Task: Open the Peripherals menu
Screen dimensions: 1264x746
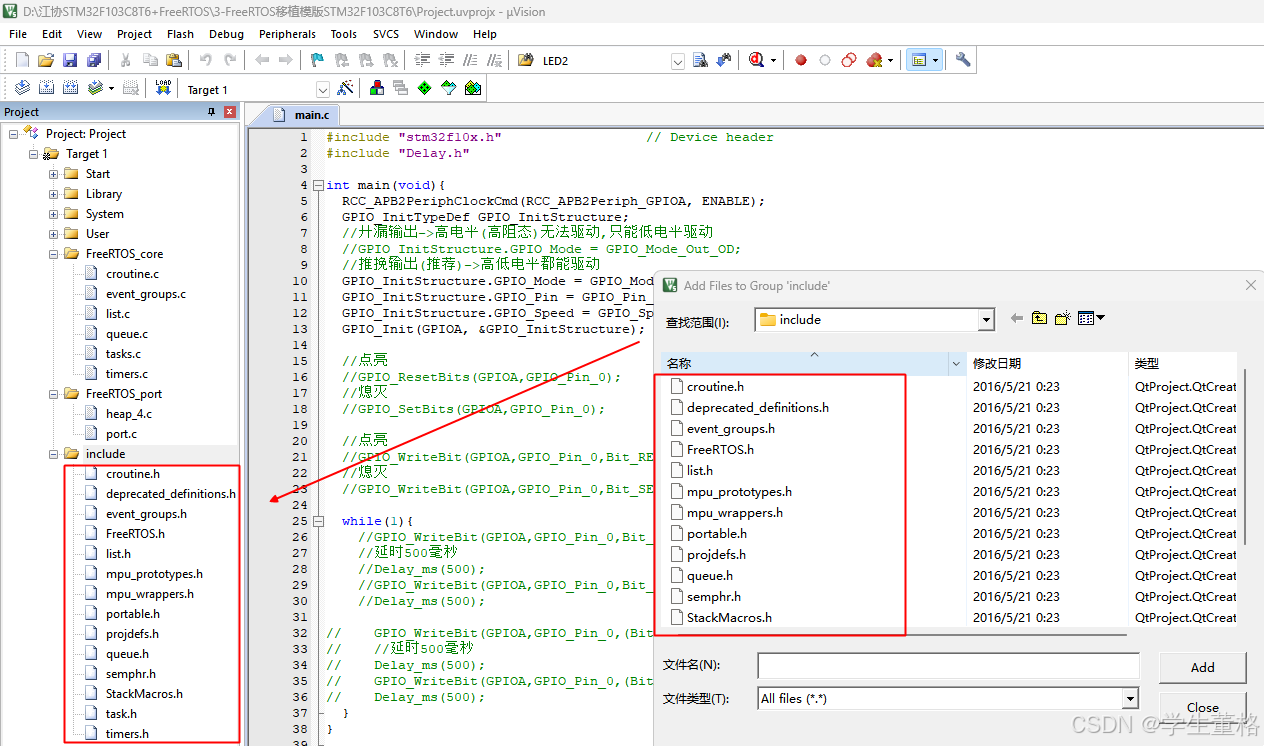Action: pos(287,34)
